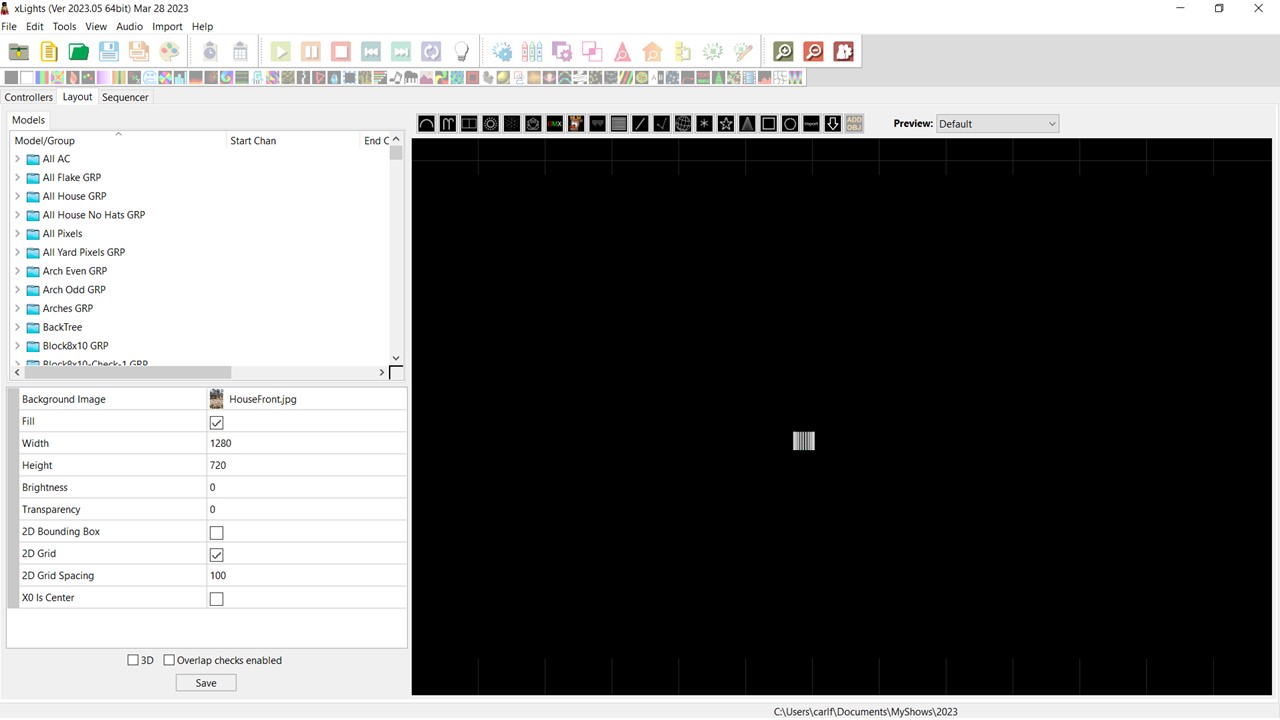Open the Preview dropdown
Image resolution: width=1280 pixels, height=720 pixels.
pyautogui.click(x=1051, y=123)
